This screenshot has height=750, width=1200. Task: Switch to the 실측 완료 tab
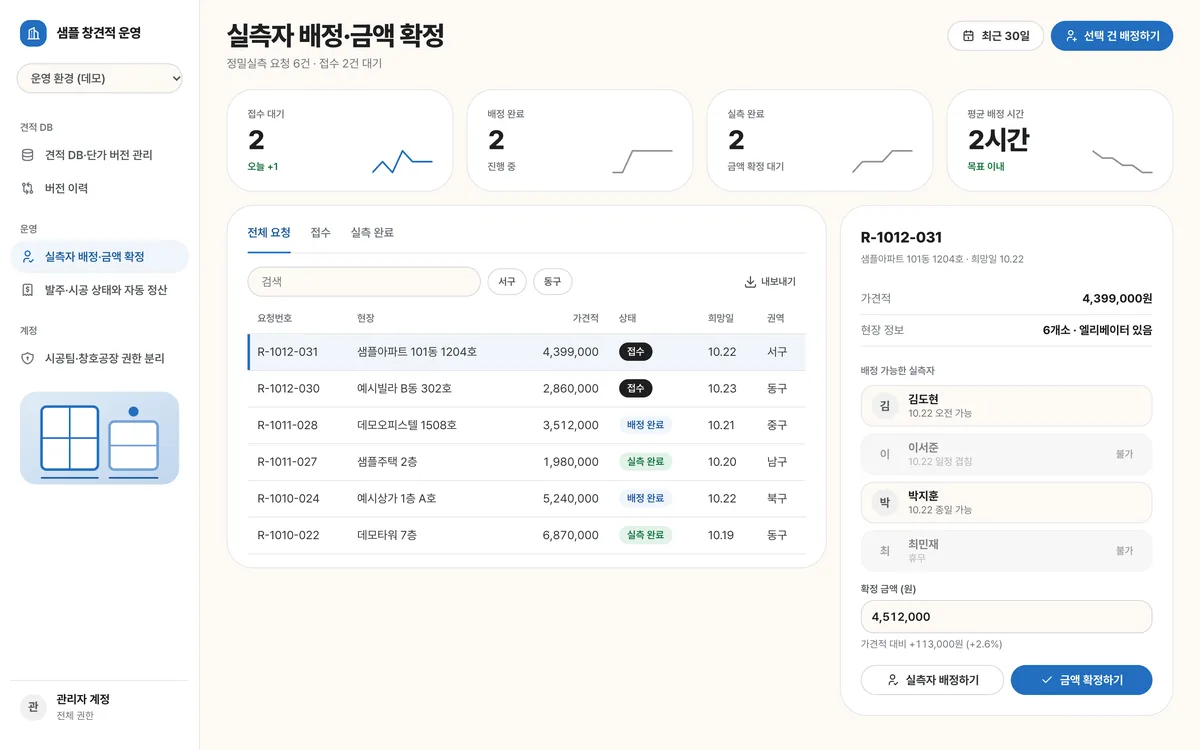coord(372,233)
